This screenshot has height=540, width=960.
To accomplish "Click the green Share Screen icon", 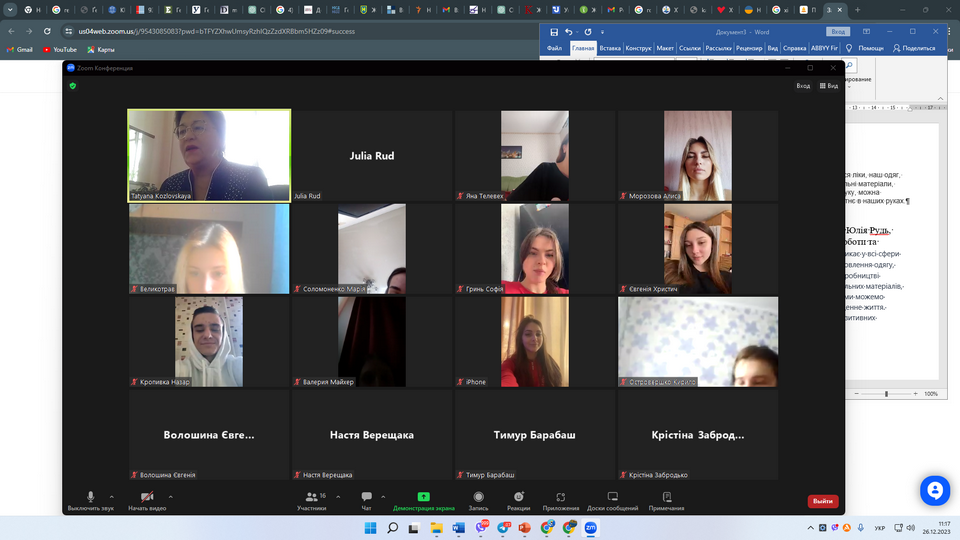I will pos(423,497).
